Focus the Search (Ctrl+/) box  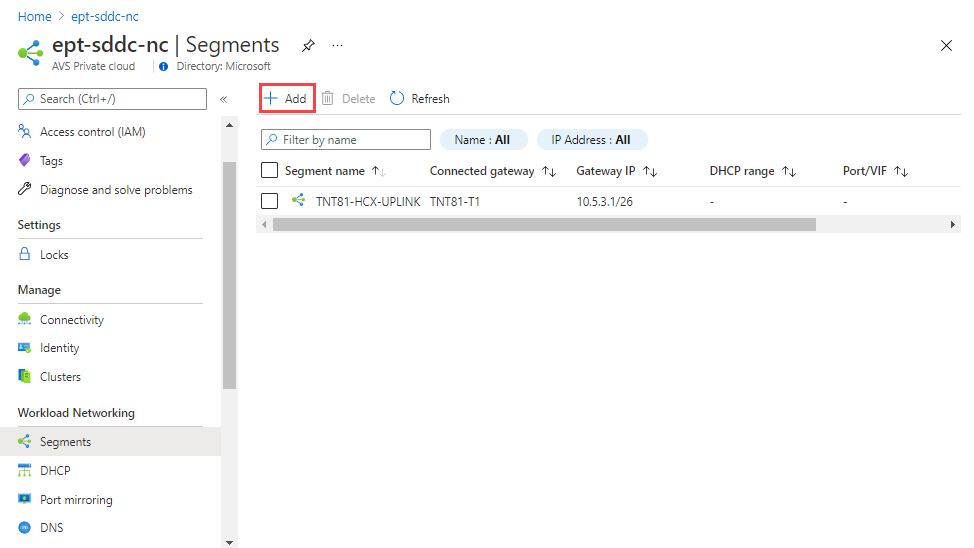pos(112,99)
